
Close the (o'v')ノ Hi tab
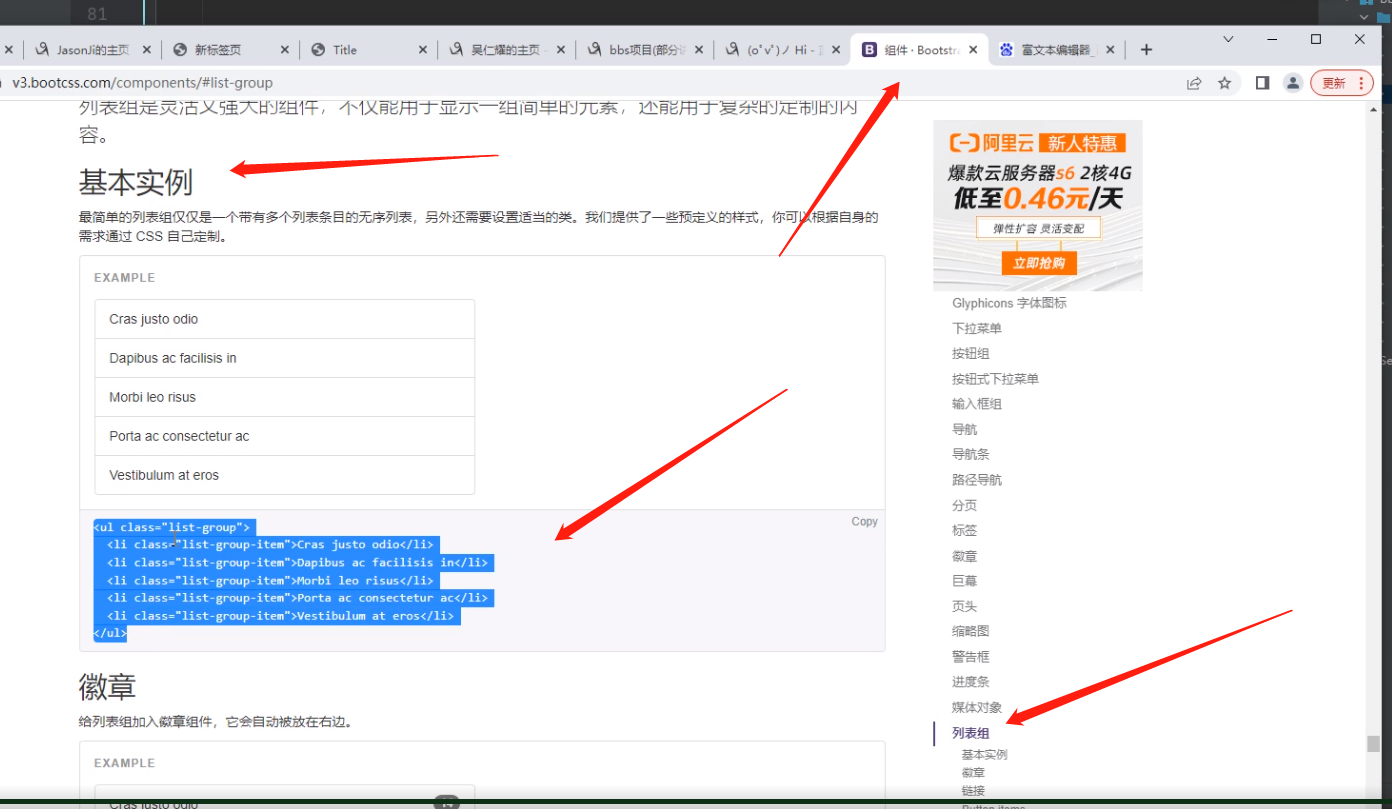[x=836, y=50]
